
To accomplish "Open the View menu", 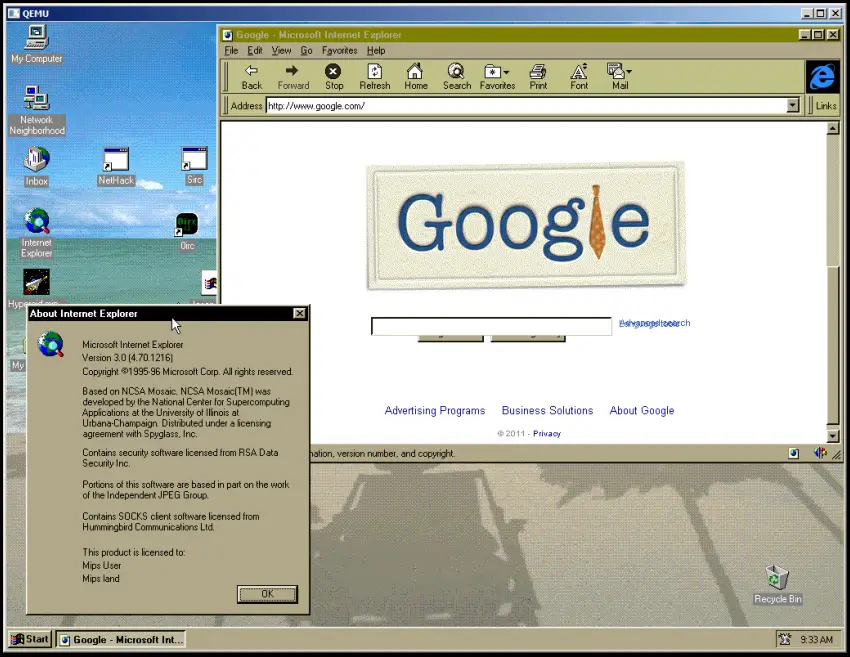I will [x=281, y=50].
